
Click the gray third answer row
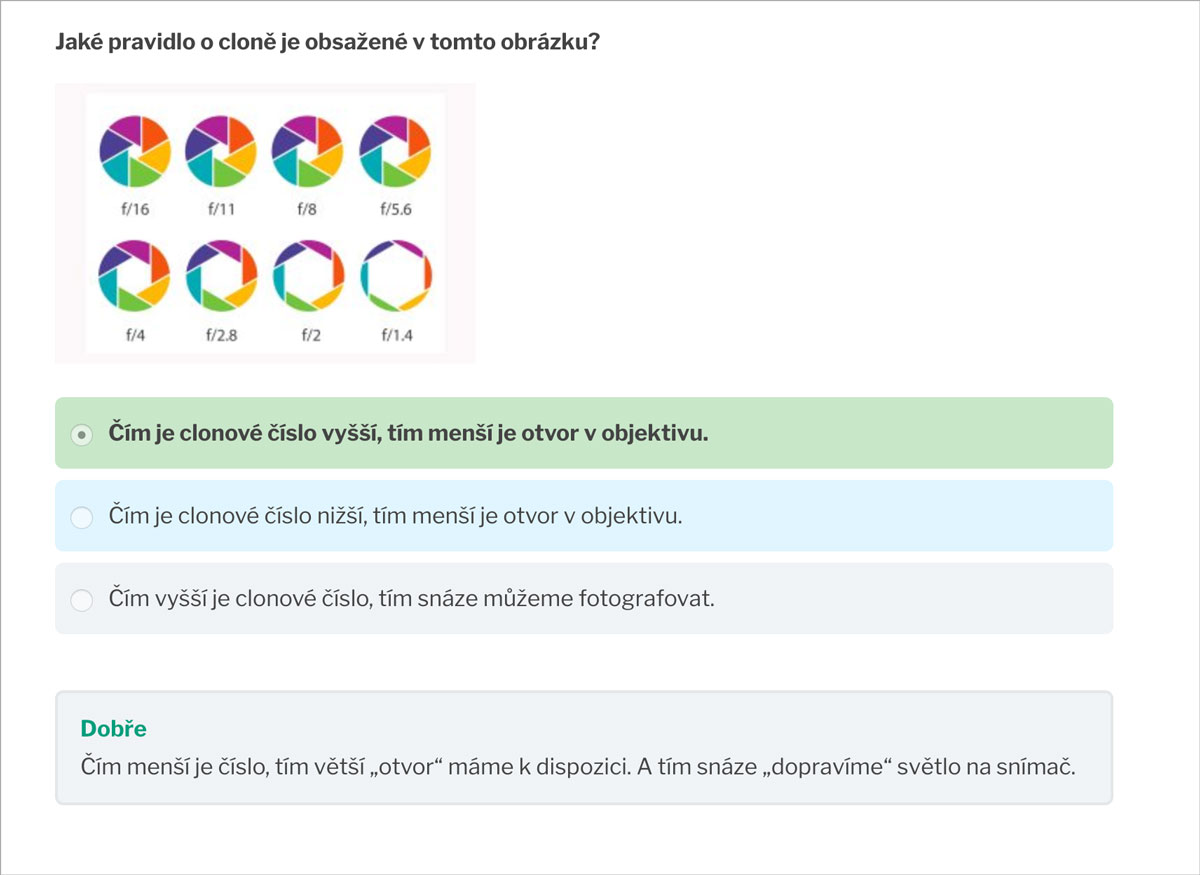(584, 599)
